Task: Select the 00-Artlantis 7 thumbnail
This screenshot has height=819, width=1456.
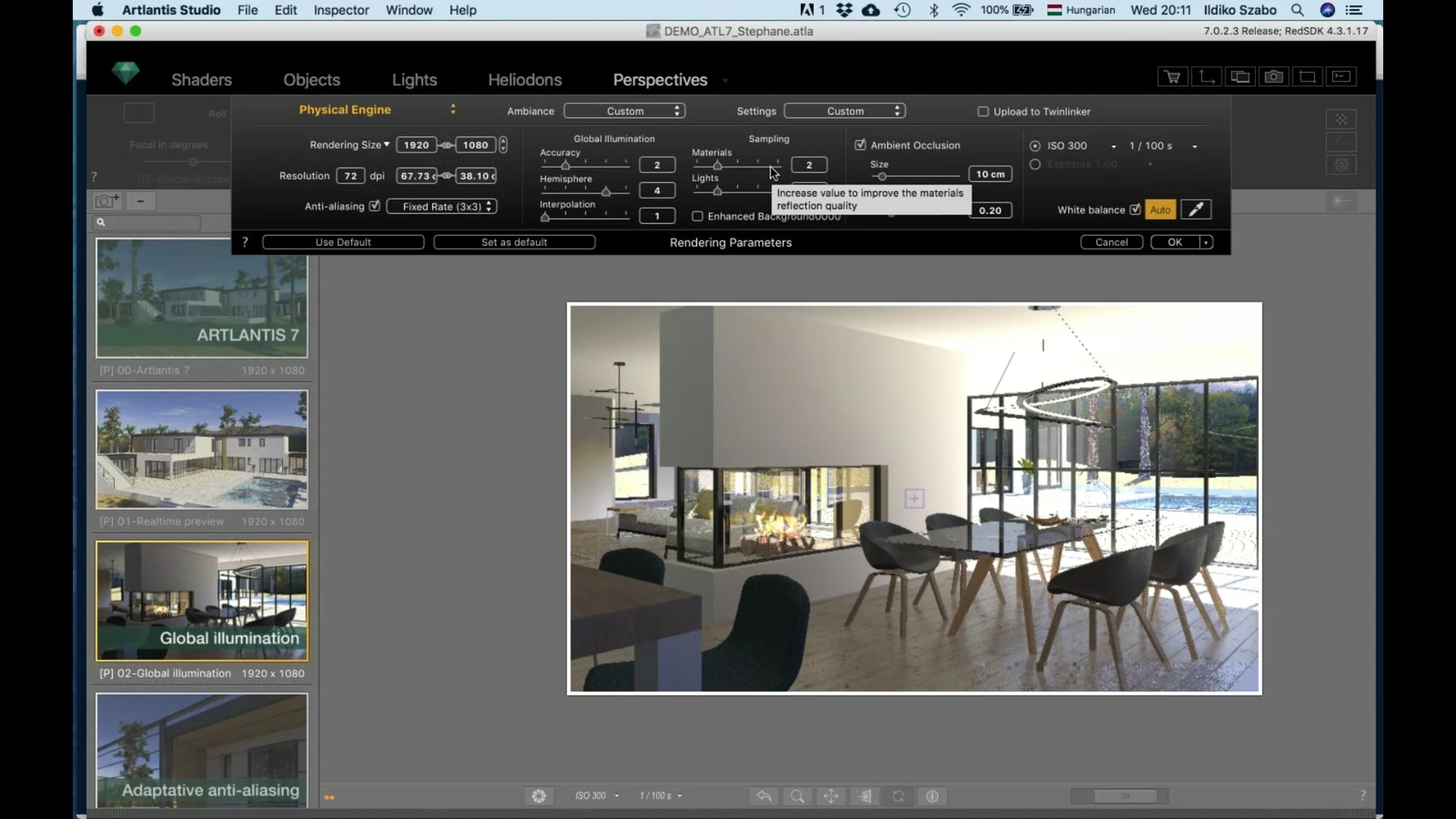Action: click(202, 298)
